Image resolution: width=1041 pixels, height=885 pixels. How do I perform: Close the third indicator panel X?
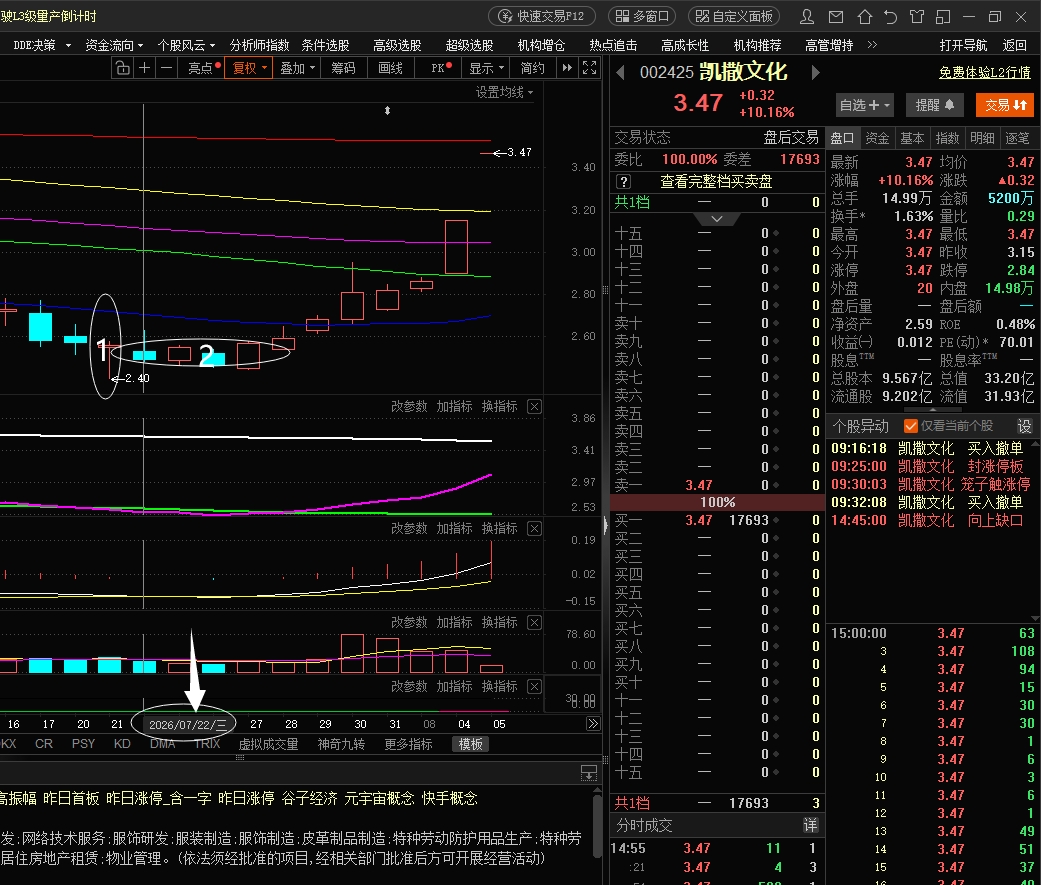click(x=534, y=623)
